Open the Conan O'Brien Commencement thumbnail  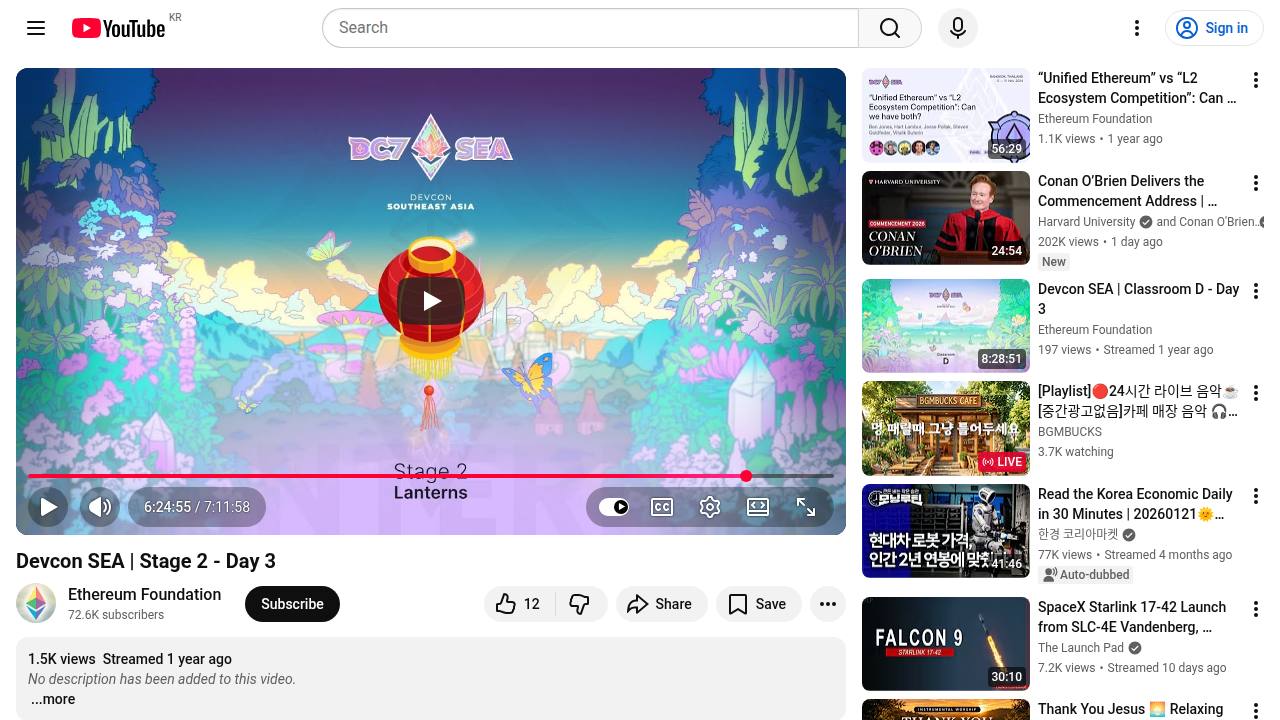[x=946, y=218]
